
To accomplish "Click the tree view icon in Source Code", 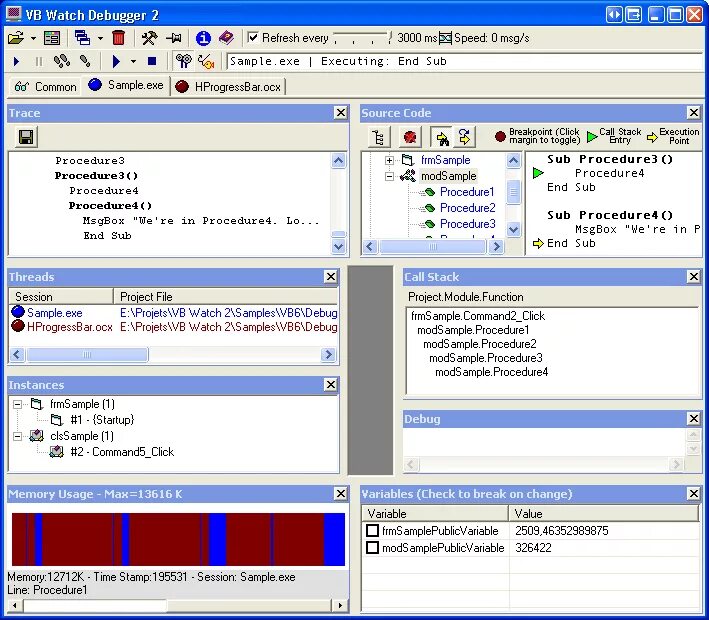I will point(378,137).
